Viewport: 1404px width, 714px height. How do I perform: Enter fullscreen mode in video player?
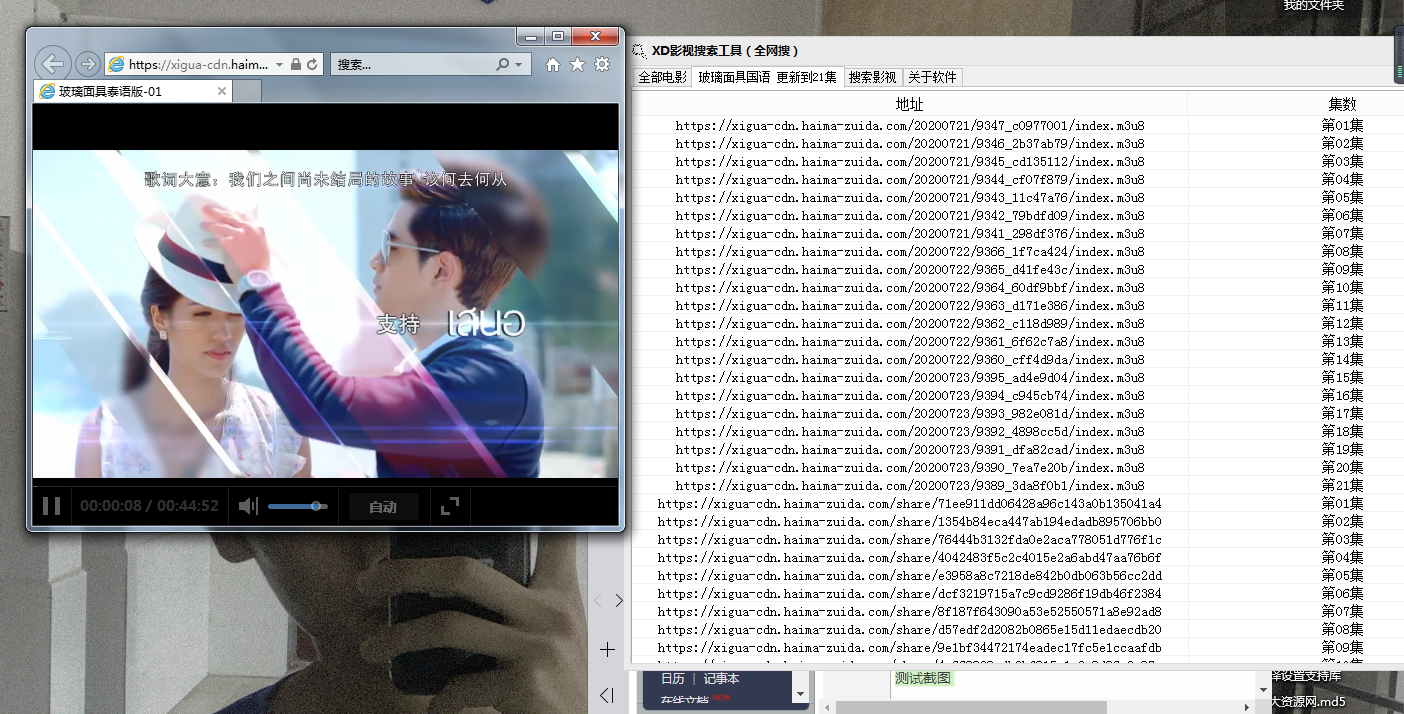click(450, 506)
